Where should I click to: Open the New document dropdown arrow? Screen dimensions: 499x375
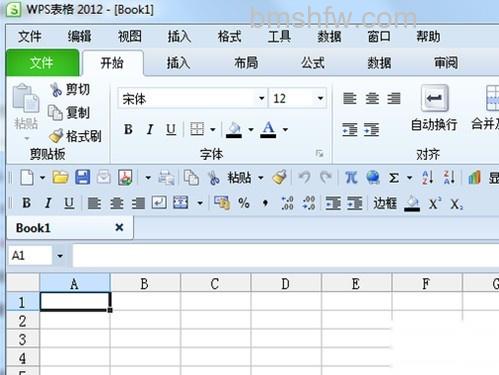43,178
